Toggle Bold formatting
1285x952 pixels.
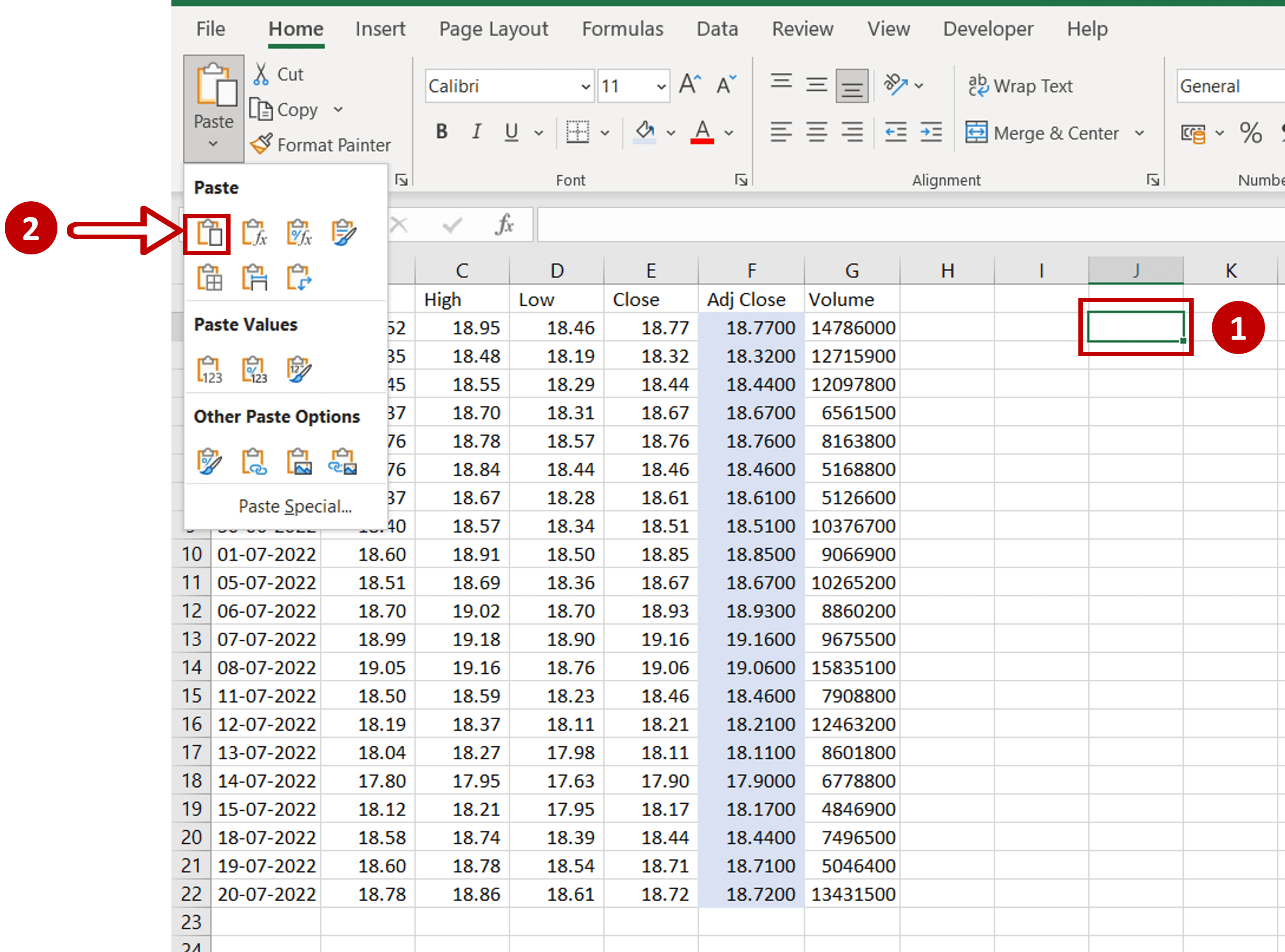point(442,132)
